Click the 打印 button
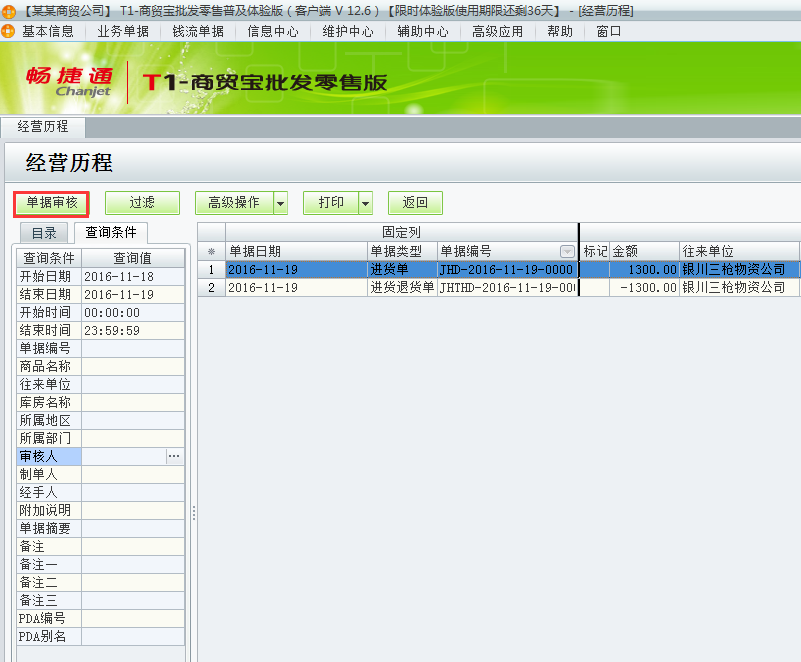This screenshot has height=662, width=801. pos(335,201)
